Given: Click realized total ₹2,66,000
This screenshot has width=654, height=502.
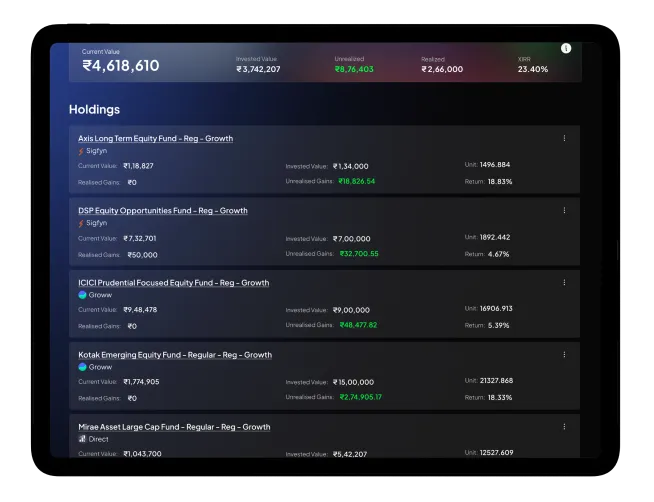Looking at the screenshot, I should 442,69.
